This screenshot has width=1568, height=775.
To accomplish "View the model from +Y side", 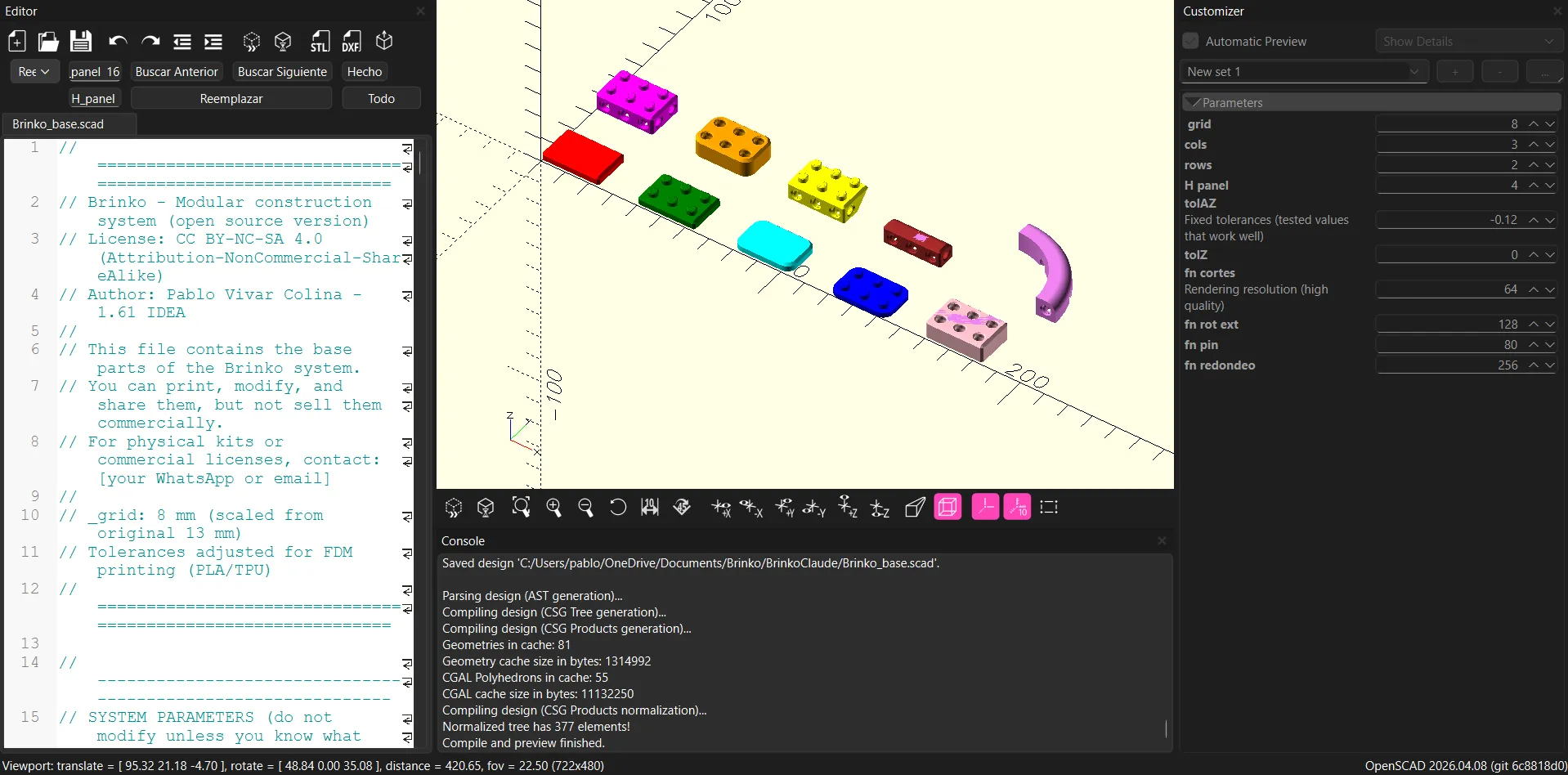I will 785,508.
